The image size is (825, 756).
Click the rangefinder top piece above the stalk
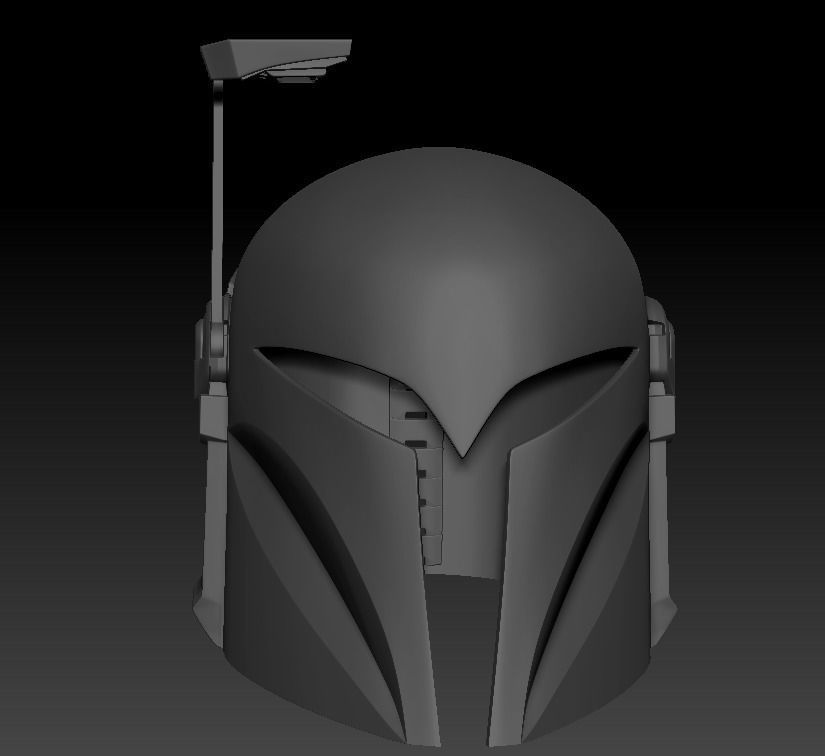pos(276,61)
